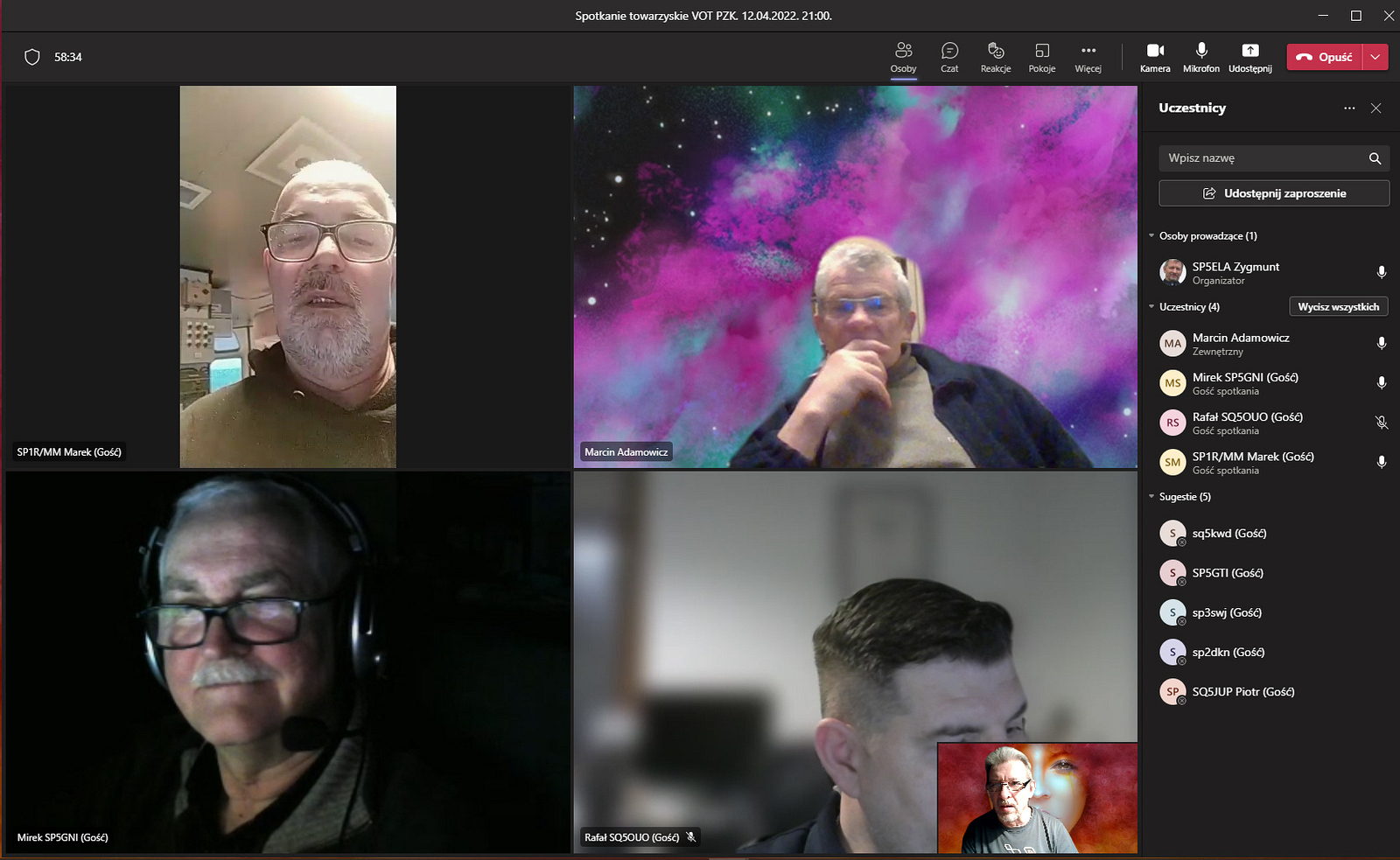Open the Więcej more actions menu

(1088, 58)
